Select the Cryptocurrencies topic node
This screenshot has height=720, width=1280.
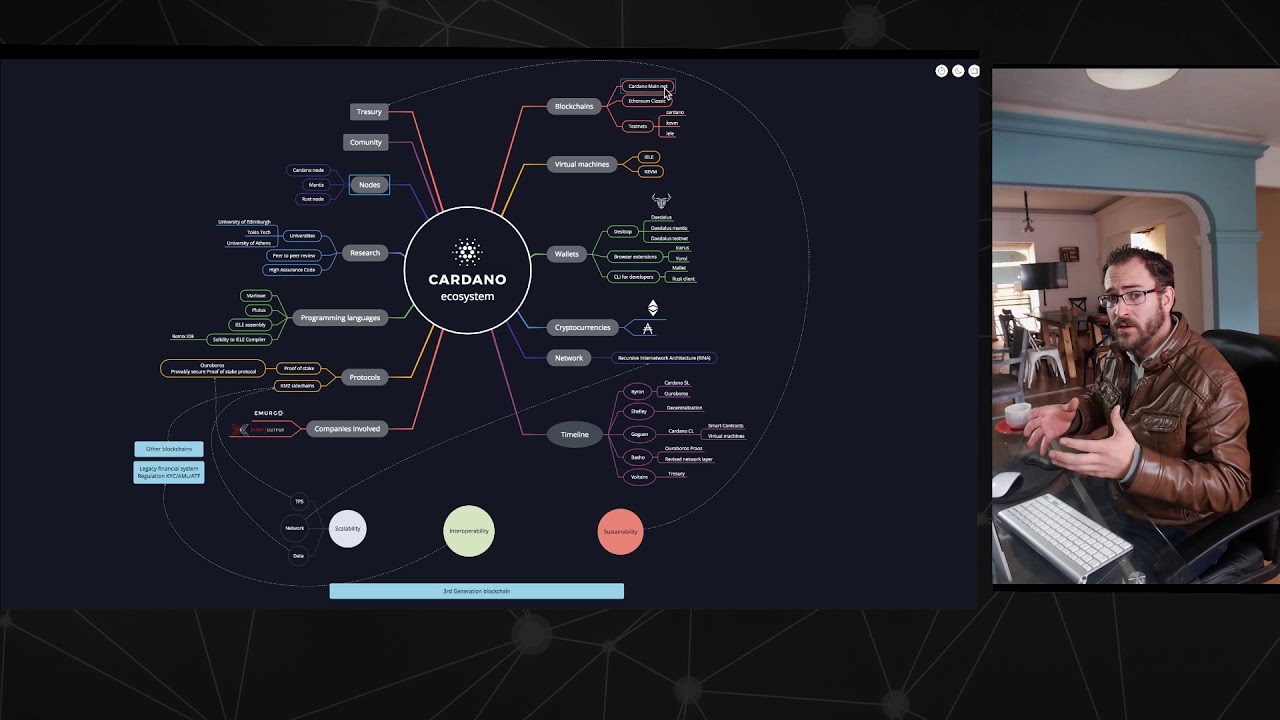[x=583, y=327]
